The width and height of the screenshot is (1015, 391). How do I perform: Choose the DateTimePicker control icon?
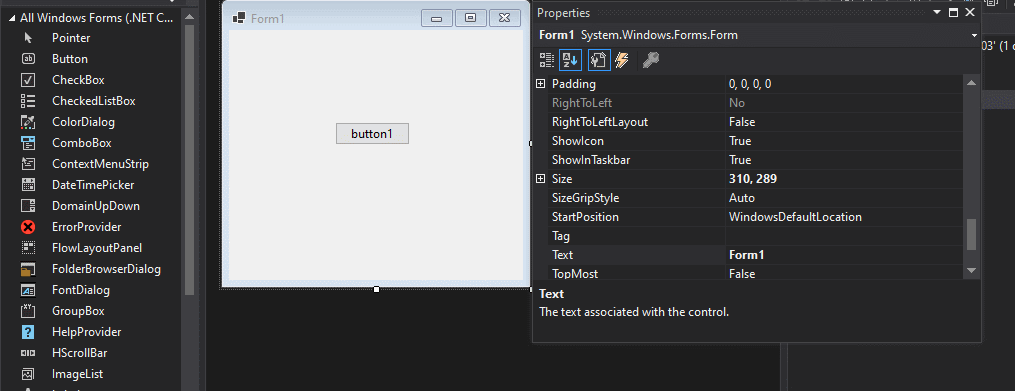28,185
